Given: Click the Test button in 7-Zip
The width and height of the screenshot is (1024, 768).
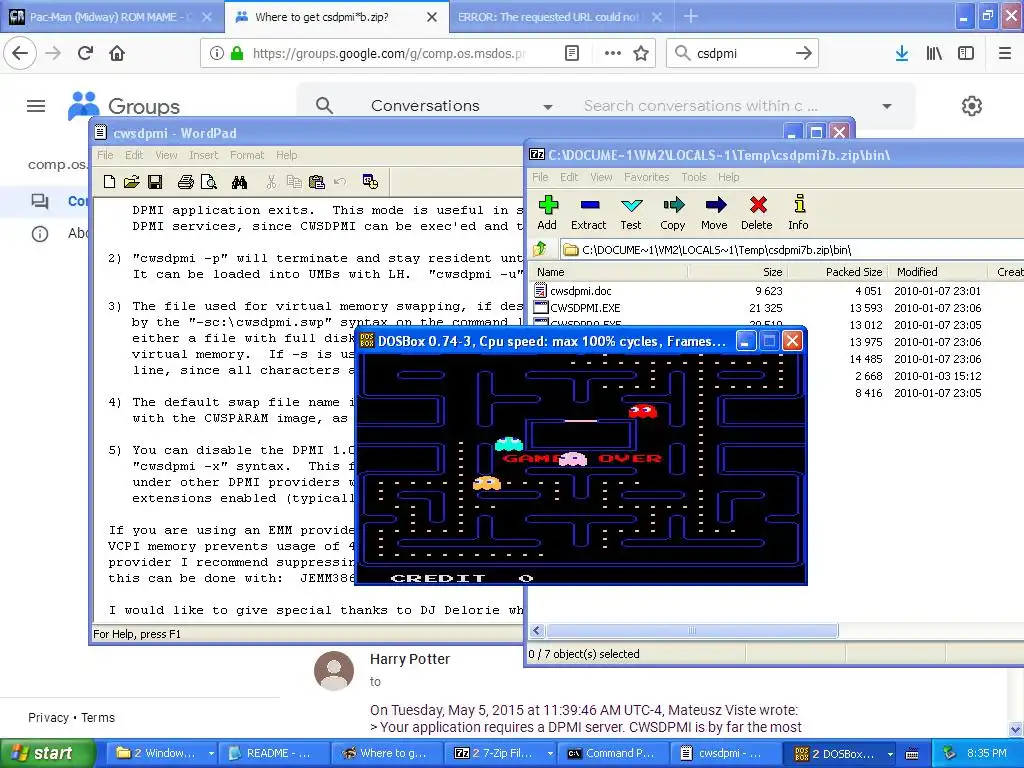Looking at the screenshot, I should tap(631, 213).
